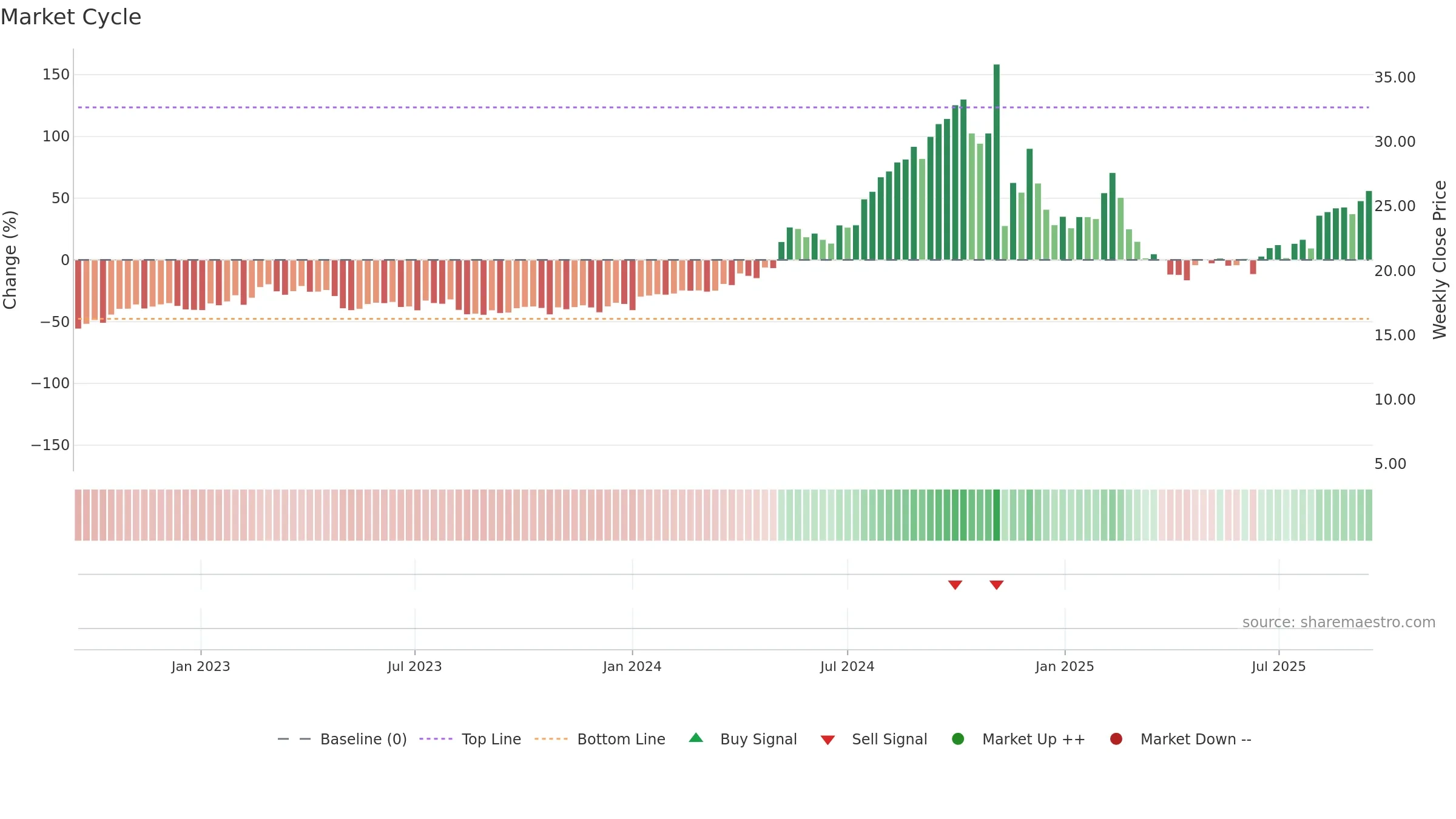Click the Baseline (0) dashed line legend marker
1456x819 pixels.
[294, 739]
